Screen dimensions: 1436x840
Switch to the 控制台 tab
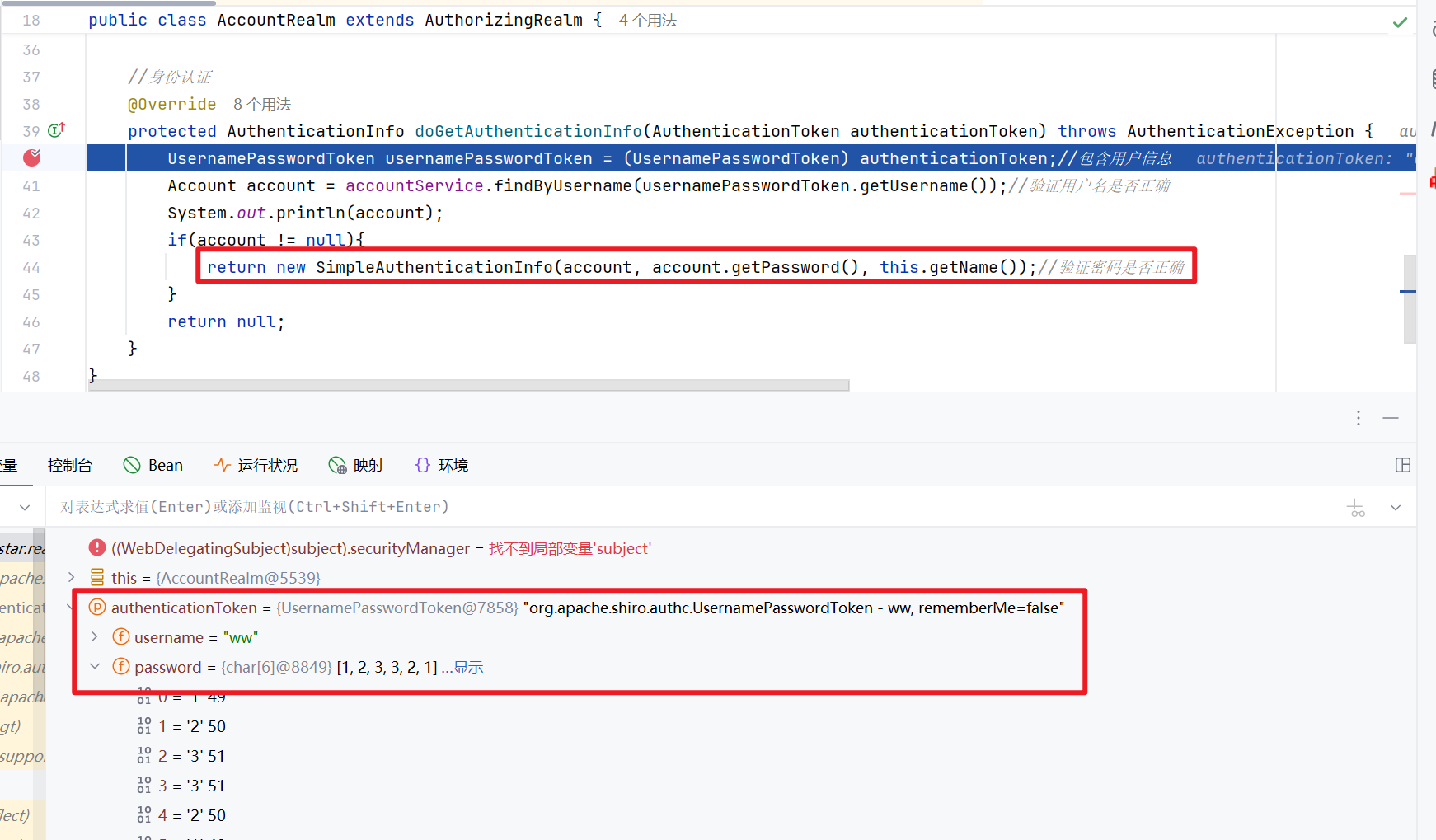pos(70,465)
